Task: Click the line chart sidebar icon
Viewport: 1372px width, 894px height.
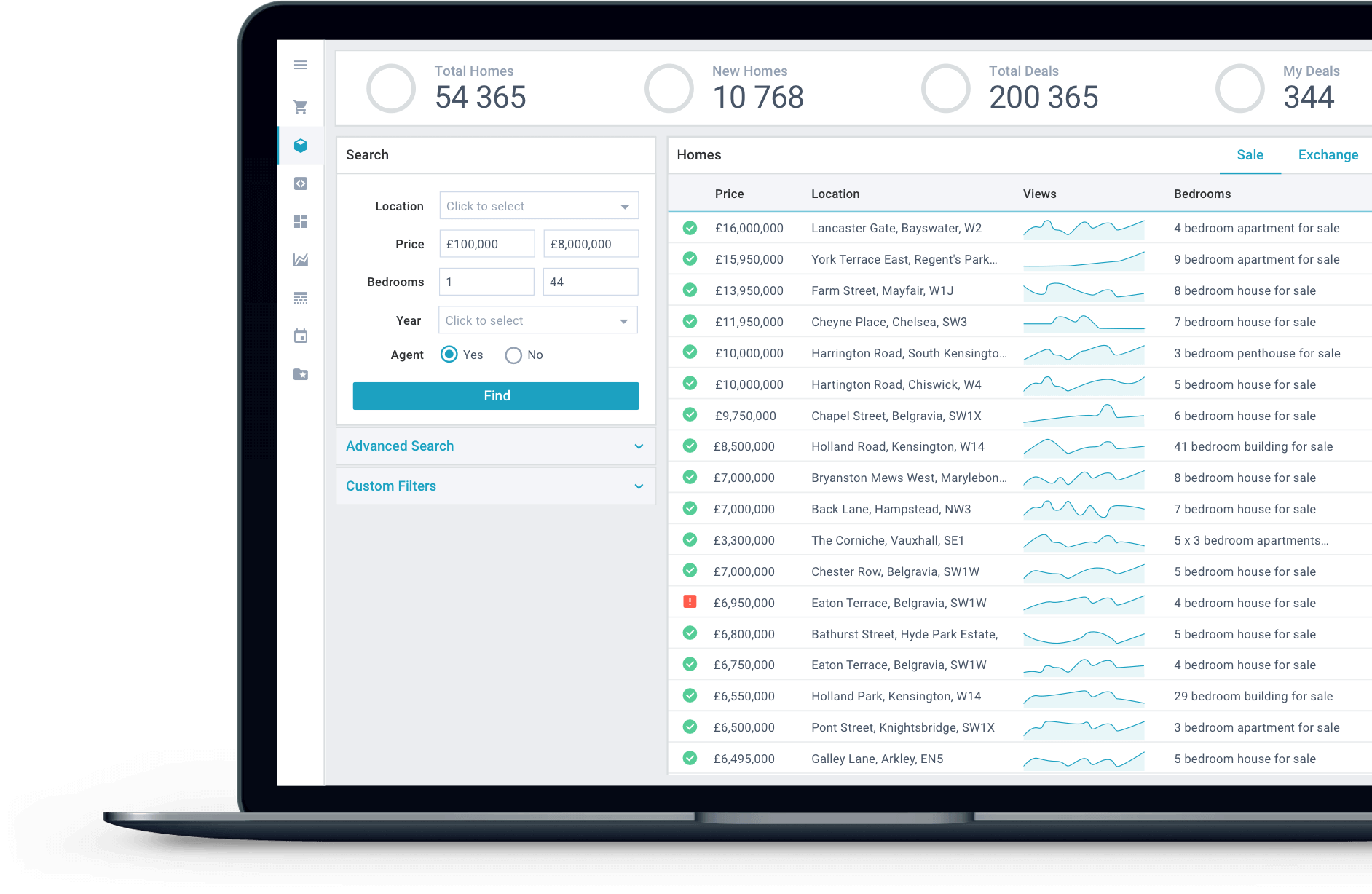Action: coord(300,260)
